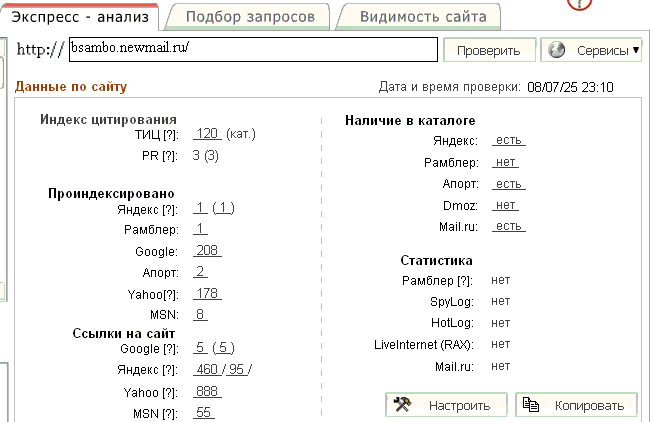Click the globe icon on the Сервисы button
This screenshot has width=650, height=422.
coord(557,50)
